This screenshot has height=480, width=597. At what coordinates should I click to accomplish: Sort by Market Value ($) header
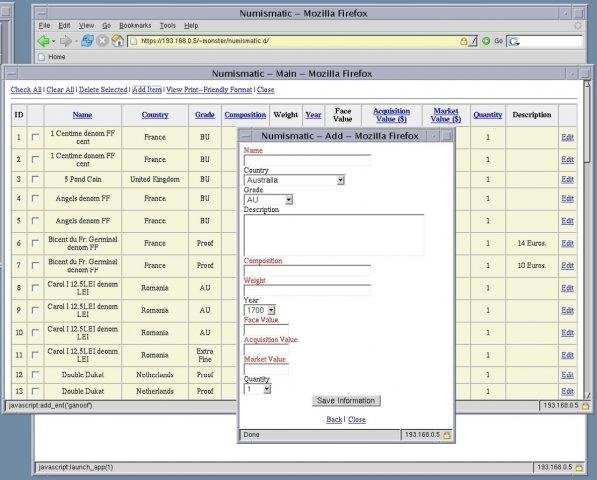[446, 115]
